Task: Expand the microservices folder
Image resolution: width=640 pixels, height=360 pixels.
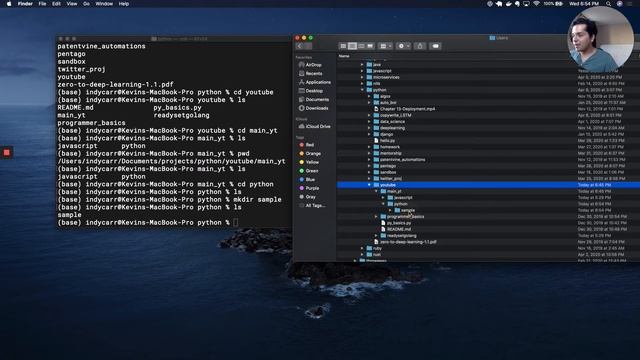Action: (362, 77)
